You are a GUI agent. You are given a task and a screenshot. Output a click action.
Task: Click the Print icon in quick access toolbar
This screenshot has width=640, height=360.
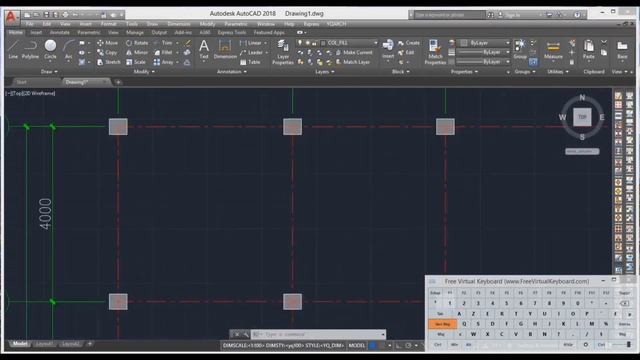(65, 15)
